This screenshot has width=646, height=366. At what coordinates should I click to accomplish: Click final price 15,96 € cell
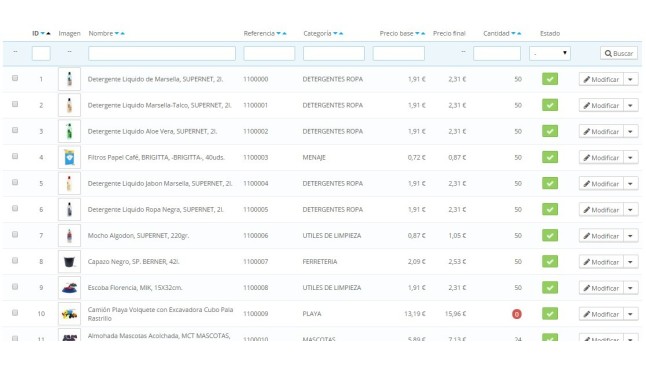coord(455,314)
